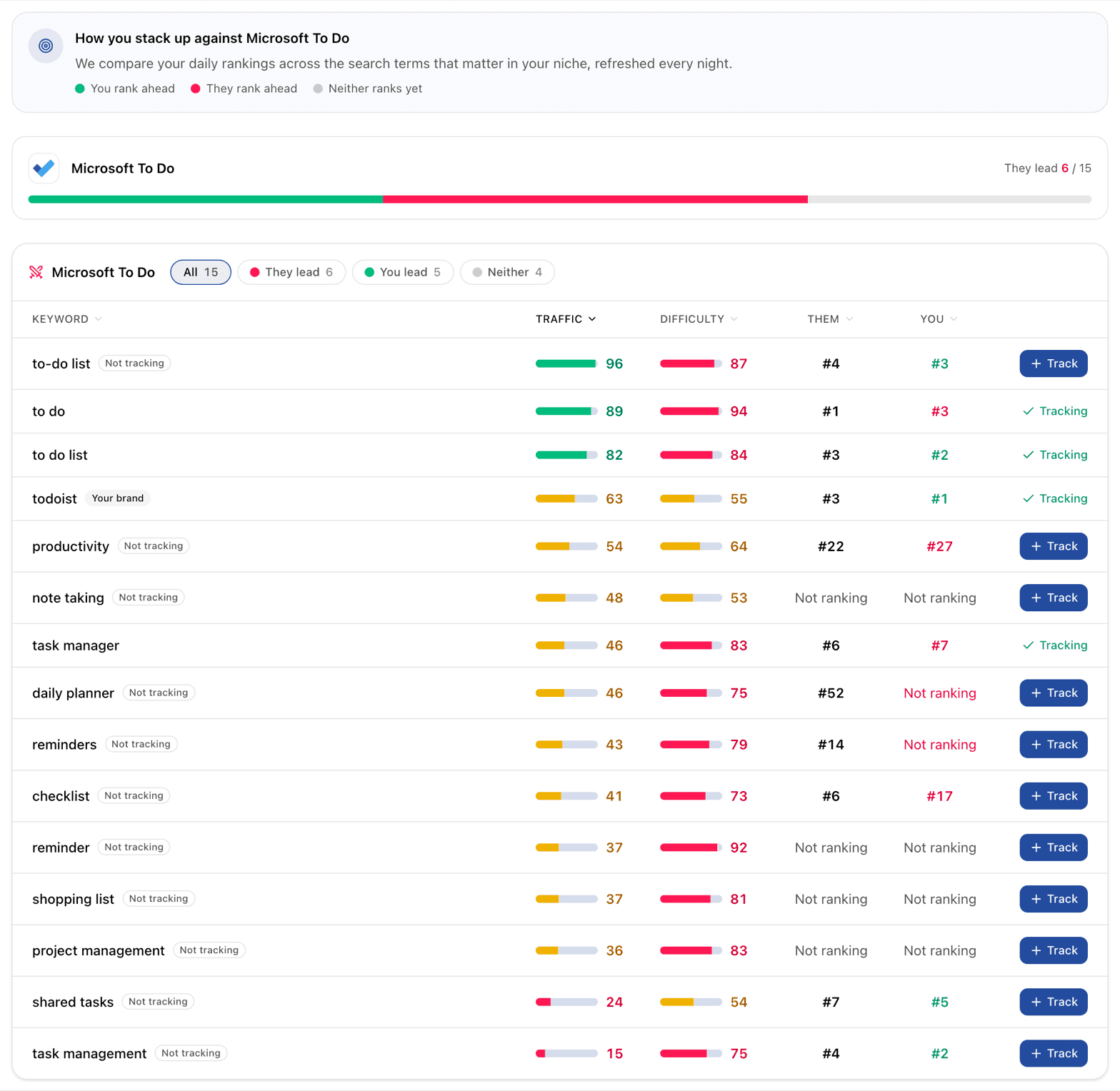Click the 'project management' keyword
1120x1091 pixels.
pyautogui.click(x=99, y=950)
